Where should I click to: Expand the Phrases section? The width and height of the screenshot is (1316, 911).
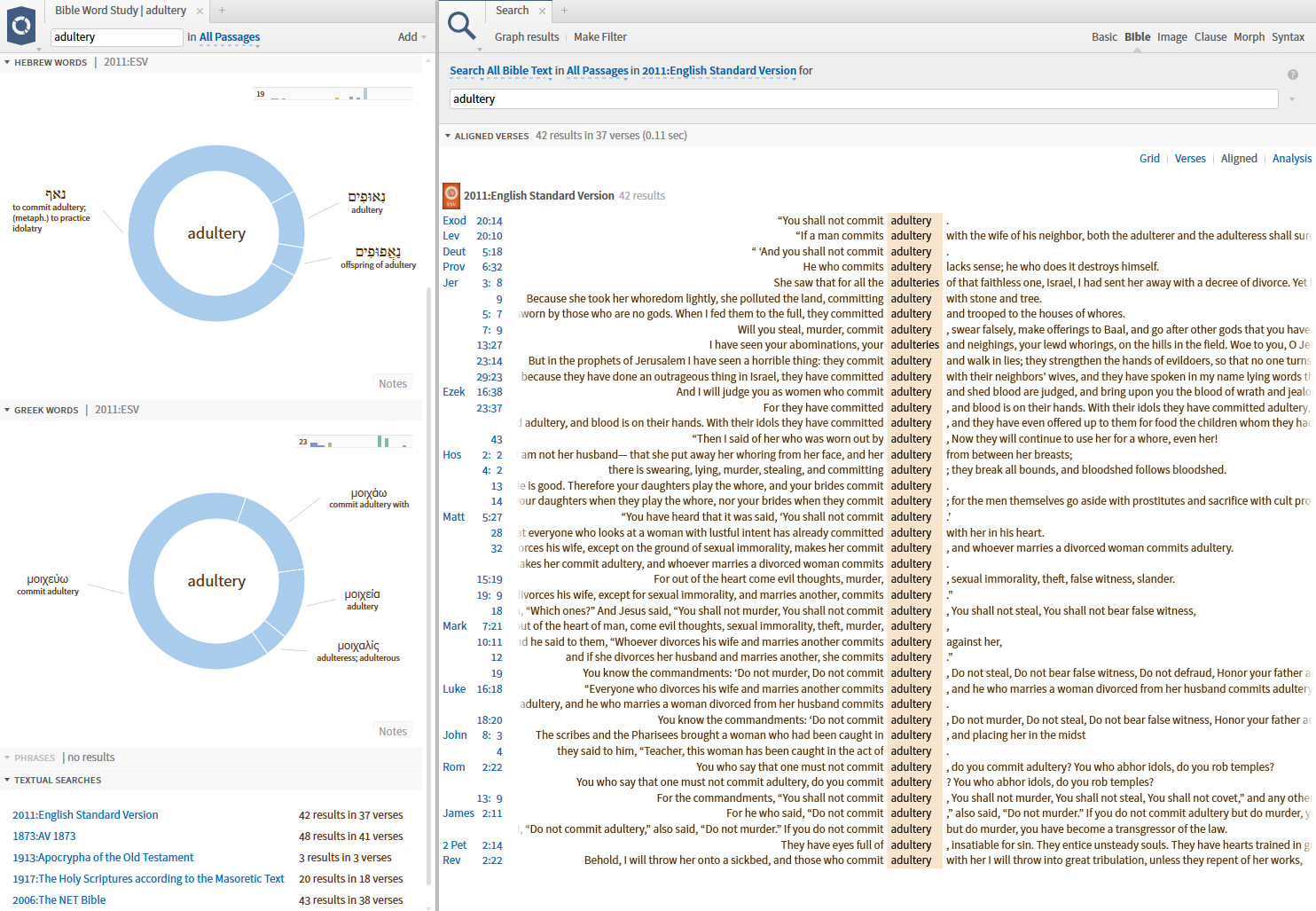pos(7,758)
